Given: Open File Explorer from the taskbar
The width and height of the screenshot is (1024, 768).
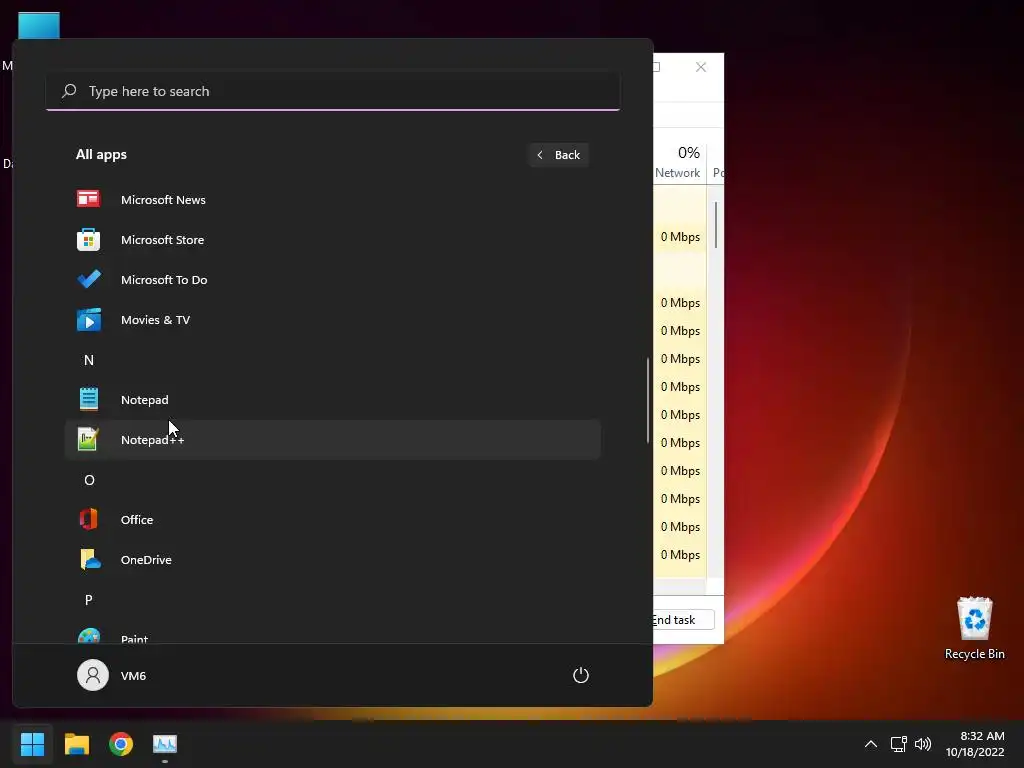Looking at the screenshot, I should click(76, 744).
